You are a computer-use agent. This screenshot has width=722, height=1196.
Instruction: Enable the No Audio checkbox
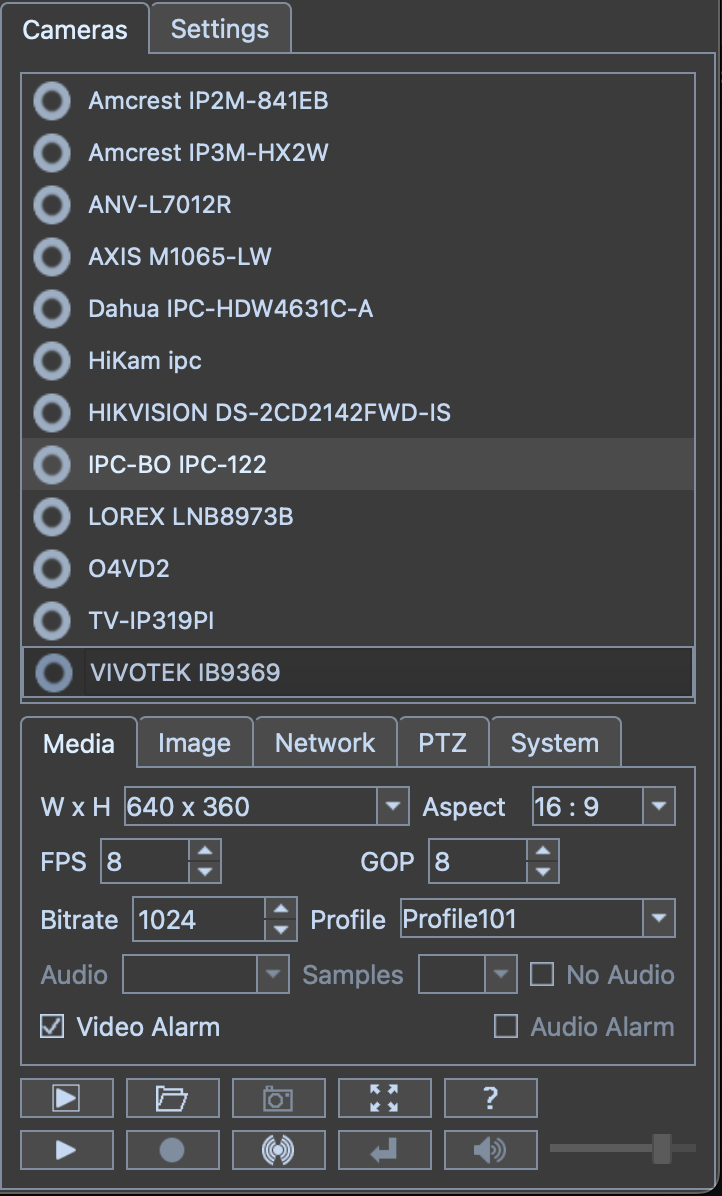542,974
